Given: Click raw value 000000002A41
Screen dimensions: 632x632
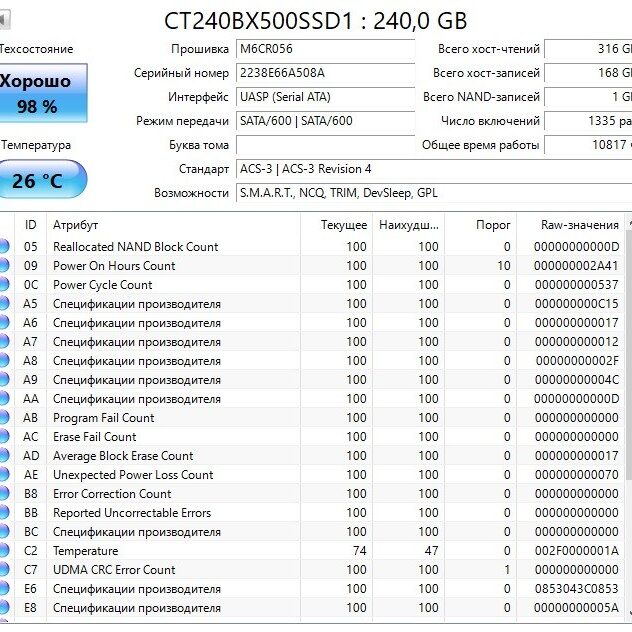Looking at the screenshot, I should [576, 266].
